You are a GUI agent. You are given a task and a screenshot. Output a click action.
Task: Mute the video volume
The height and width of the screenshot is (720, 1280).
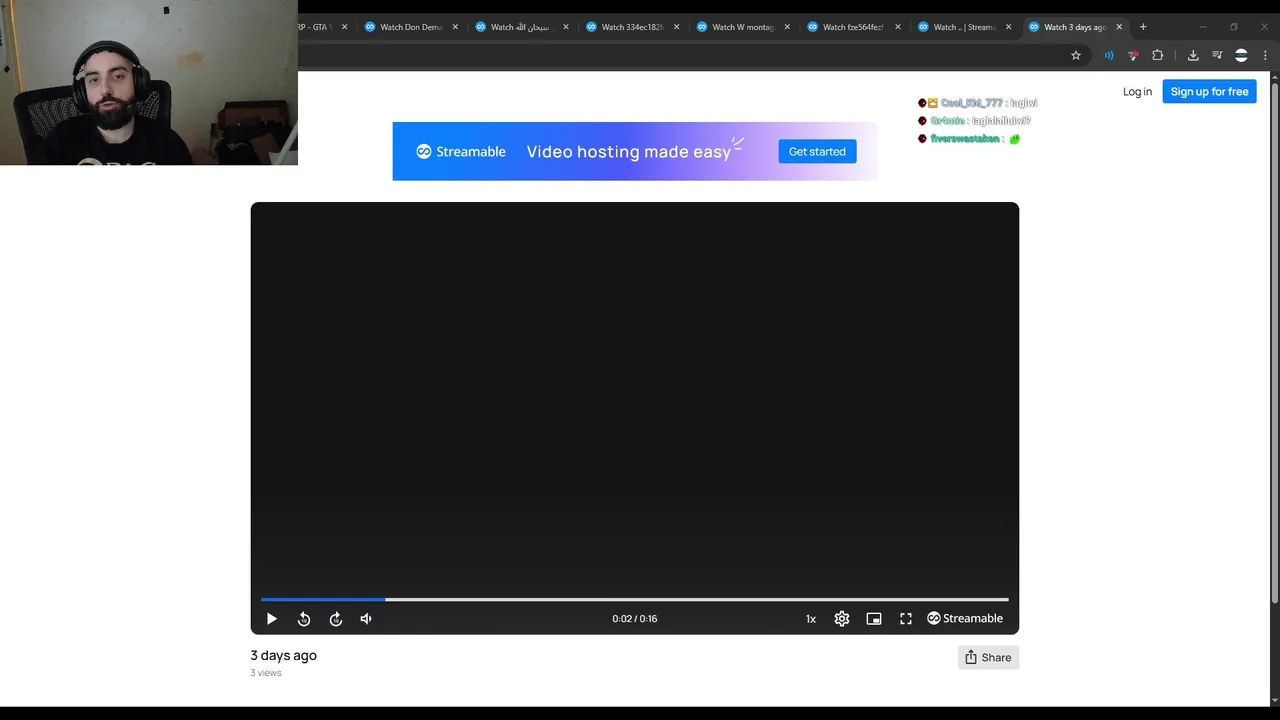pyautogui.click(x=366, y=619)
